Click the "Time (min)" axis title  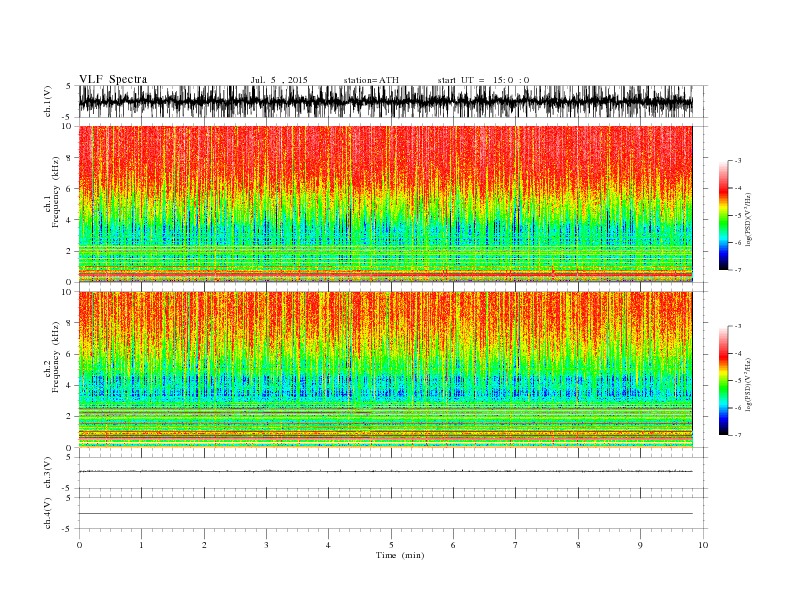[400, 555]
